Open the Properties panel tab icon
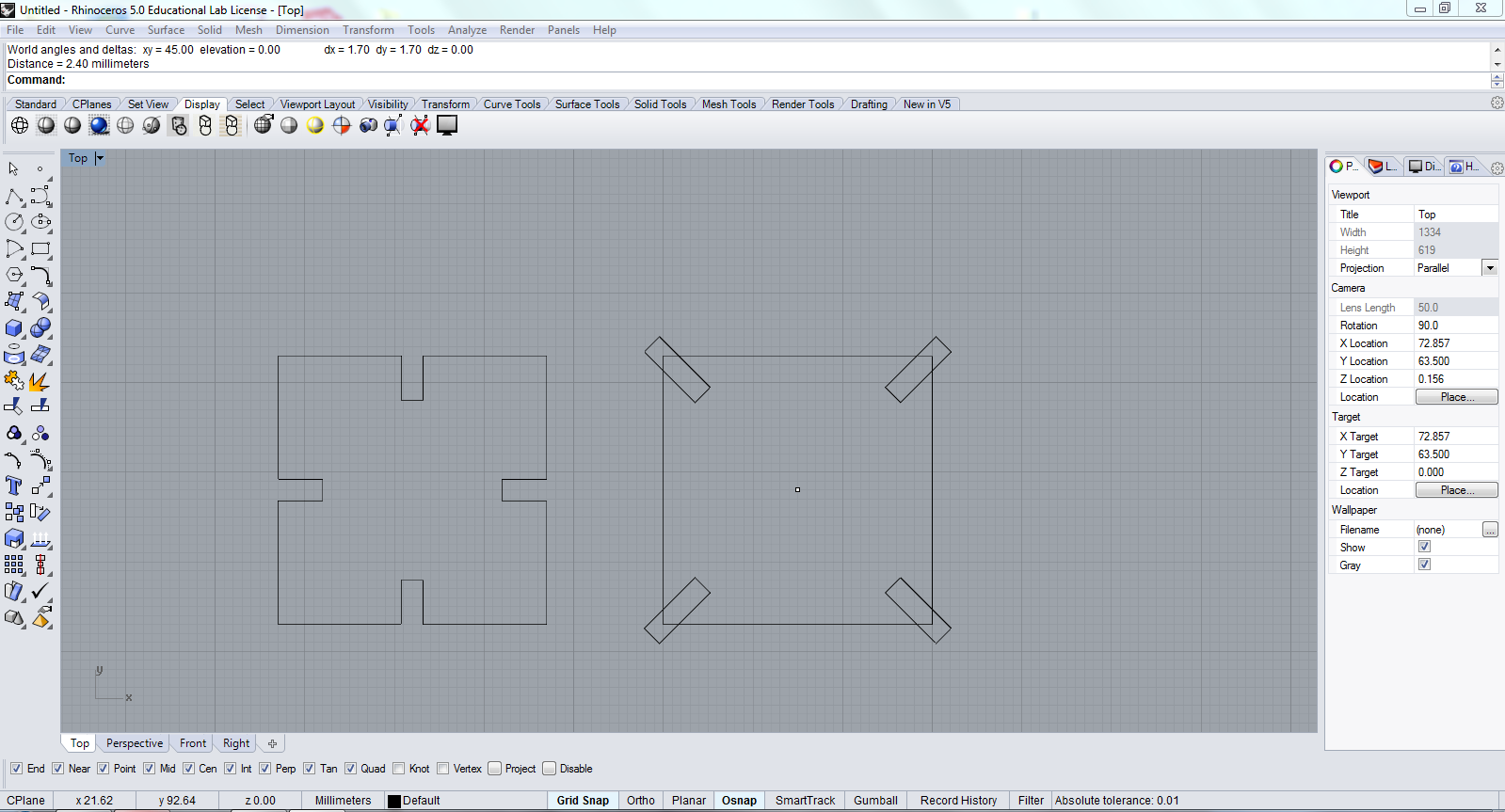Image resolution: width=1505 pixels, height=812 pixels. (x=1343, y=167)
